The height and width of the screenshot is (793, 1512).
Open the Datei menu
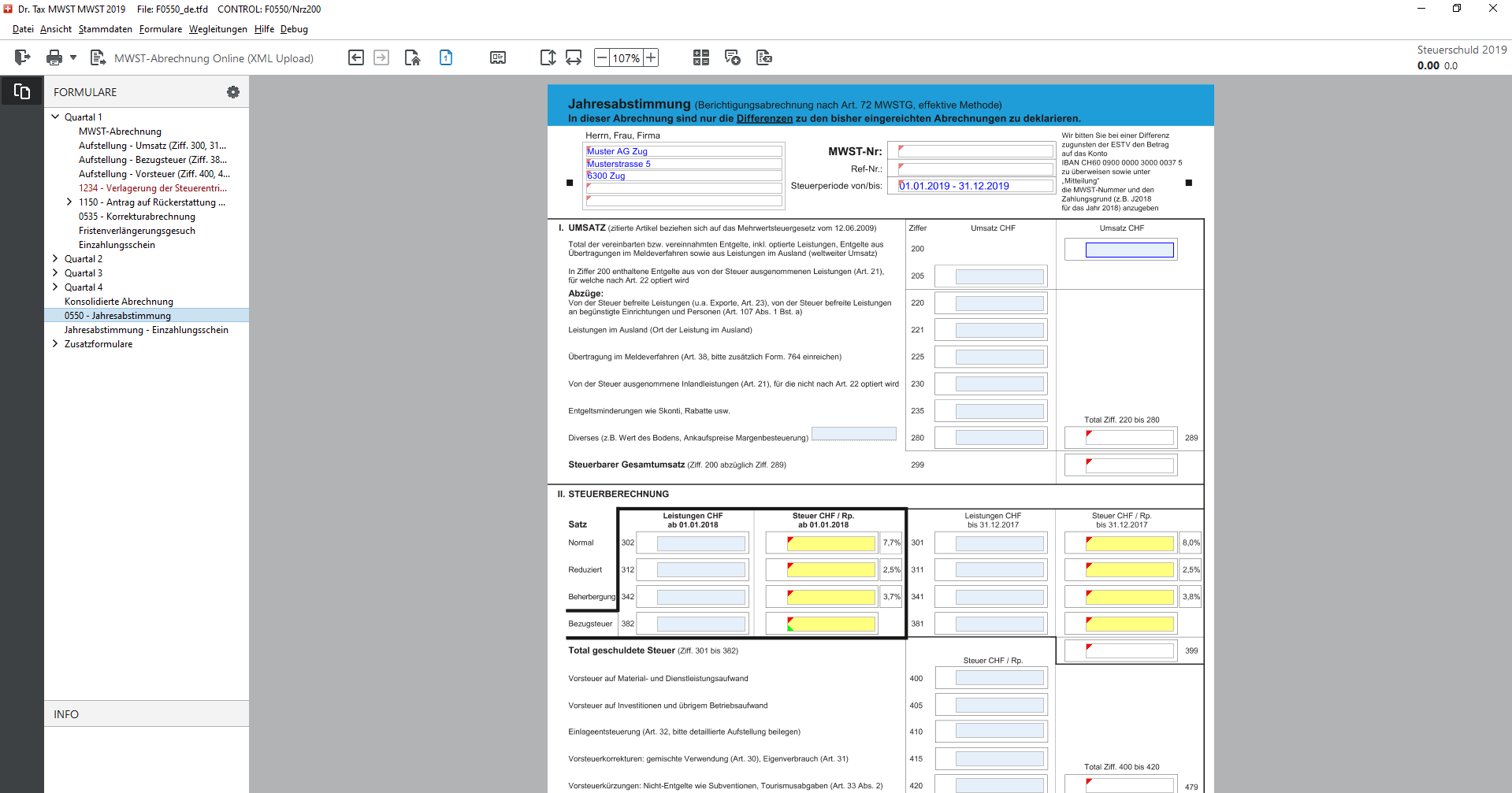point(23,29)
